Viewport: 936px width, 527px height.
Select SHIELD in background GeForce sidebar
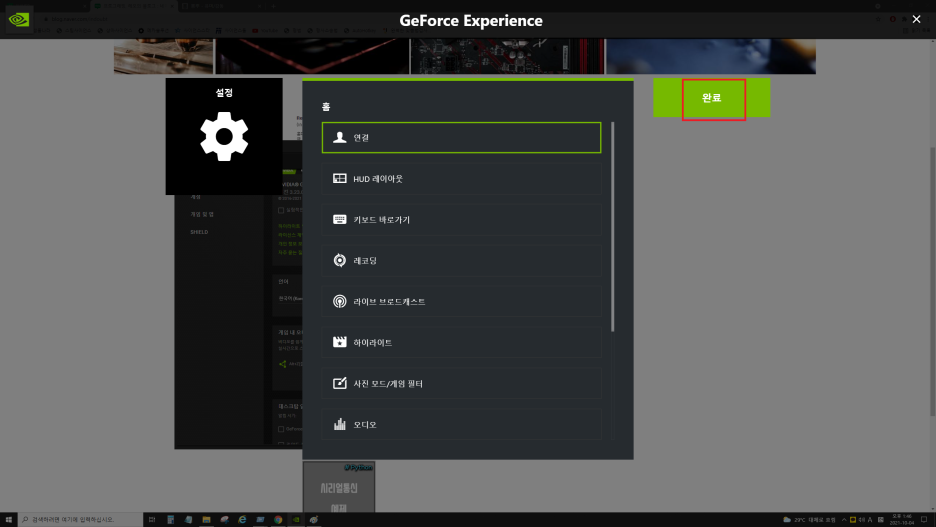[x=199, y=232]
